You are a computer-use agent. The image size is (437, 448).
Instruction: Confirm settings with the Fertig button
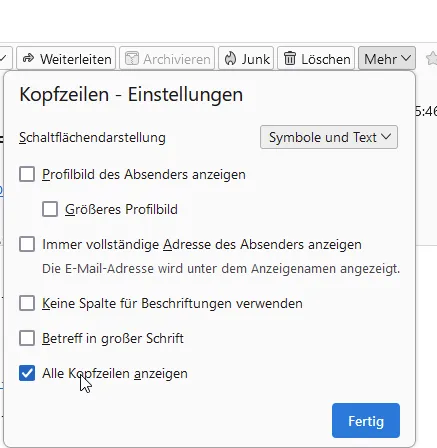pyautogui.click(x=366, y=421)
